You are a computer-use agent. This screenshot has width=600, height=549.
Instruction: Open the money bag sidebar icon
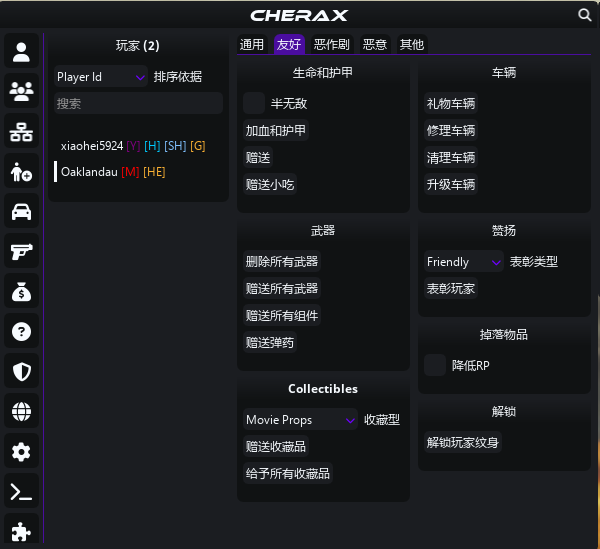[x=21, y=291]
